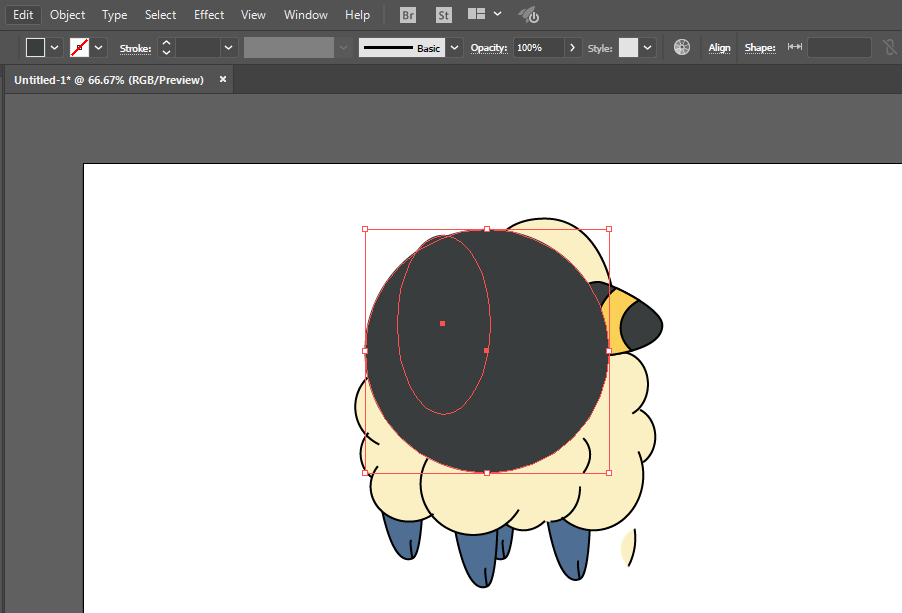The image size is (902, 613).
Task: Open Adobe Stock via St icon
Action: [444, 15]
